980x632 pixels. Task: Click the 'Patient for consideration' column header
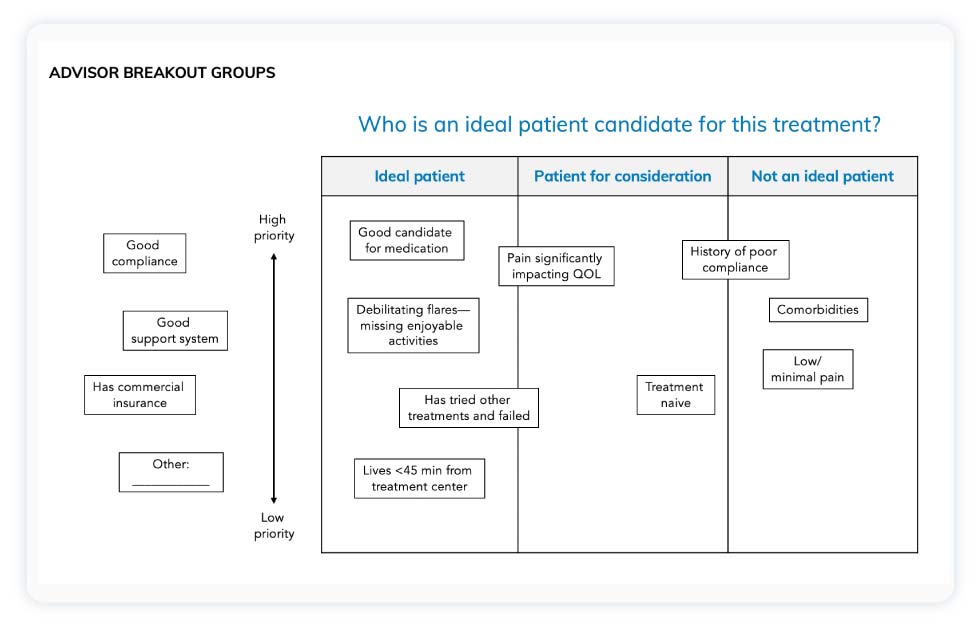point(622,176)
